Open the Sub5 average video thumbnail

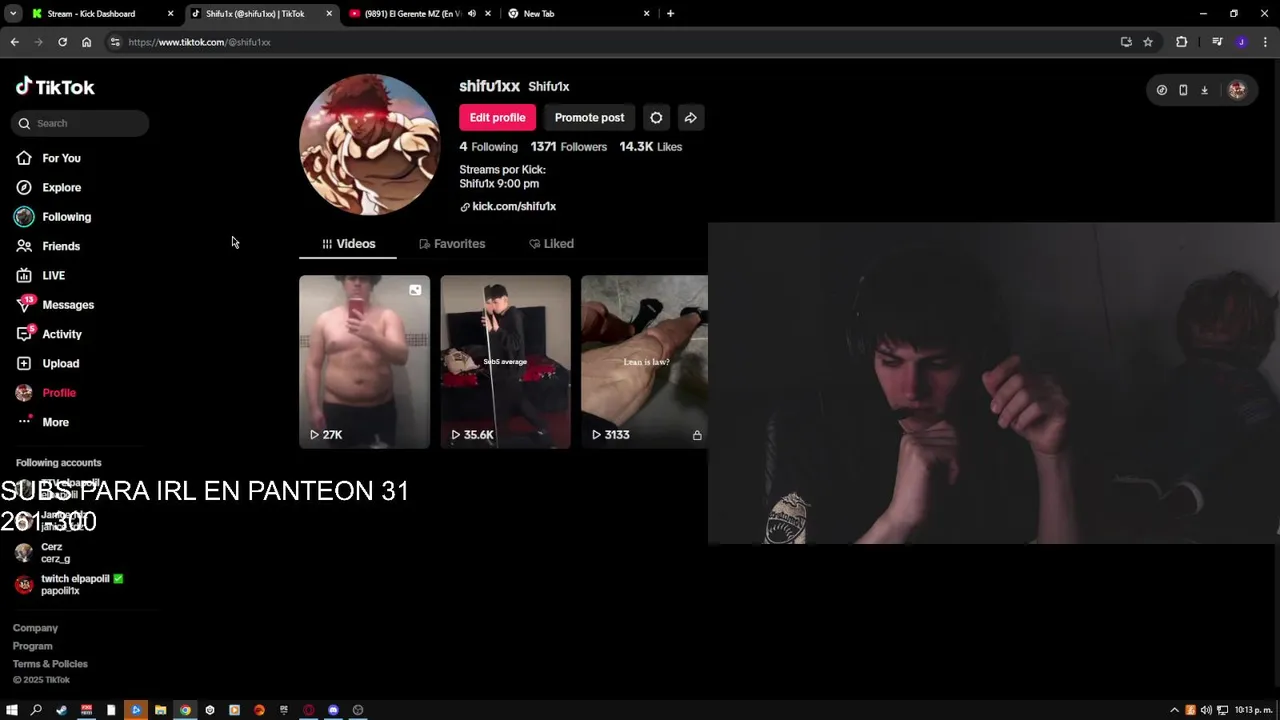(x=505, y=362)
